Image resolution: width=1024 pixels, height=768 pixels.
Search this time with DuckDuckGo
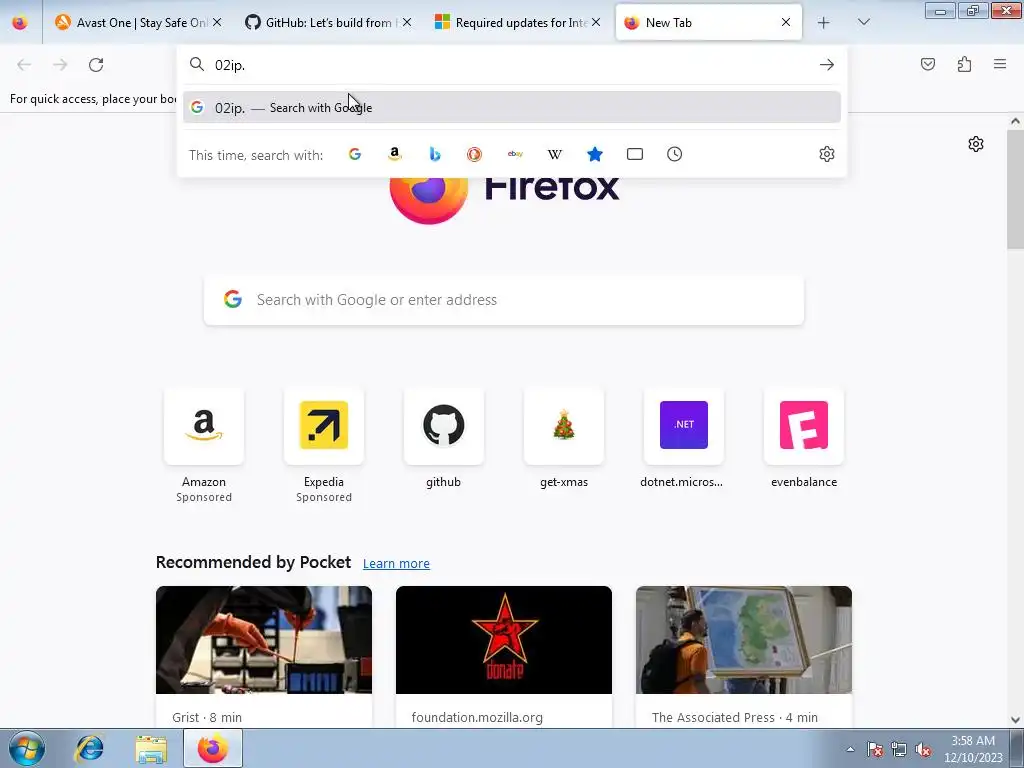pos(475,154)
